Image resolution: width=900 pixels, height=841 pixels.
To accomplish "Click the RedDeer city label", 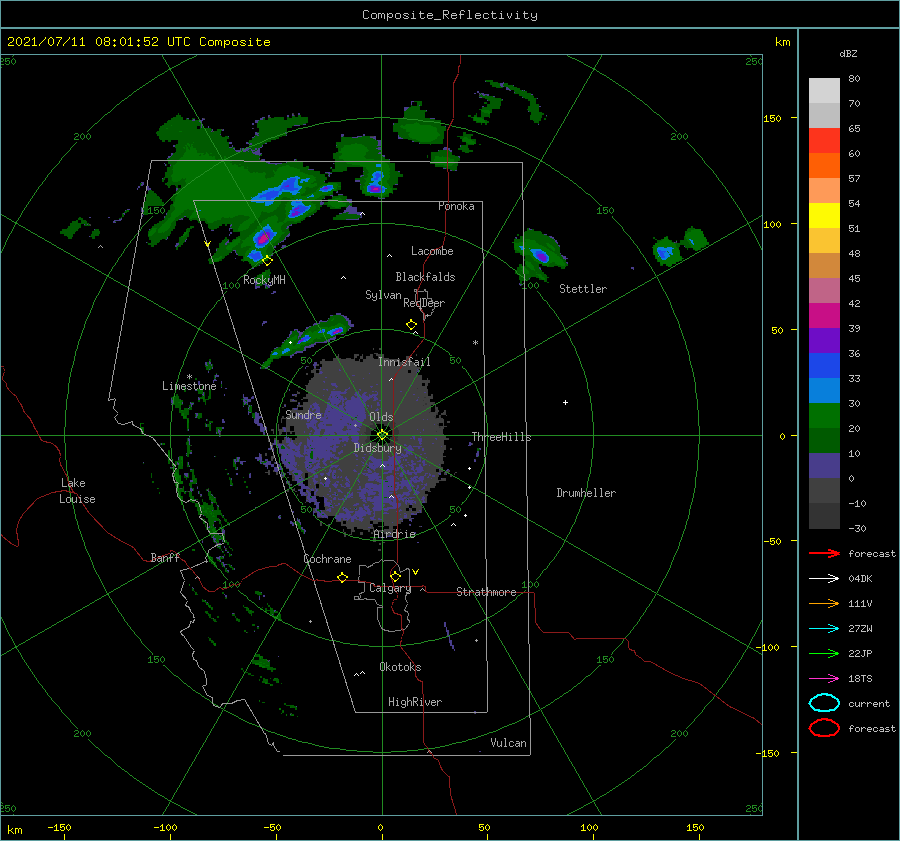I will 424,303.
